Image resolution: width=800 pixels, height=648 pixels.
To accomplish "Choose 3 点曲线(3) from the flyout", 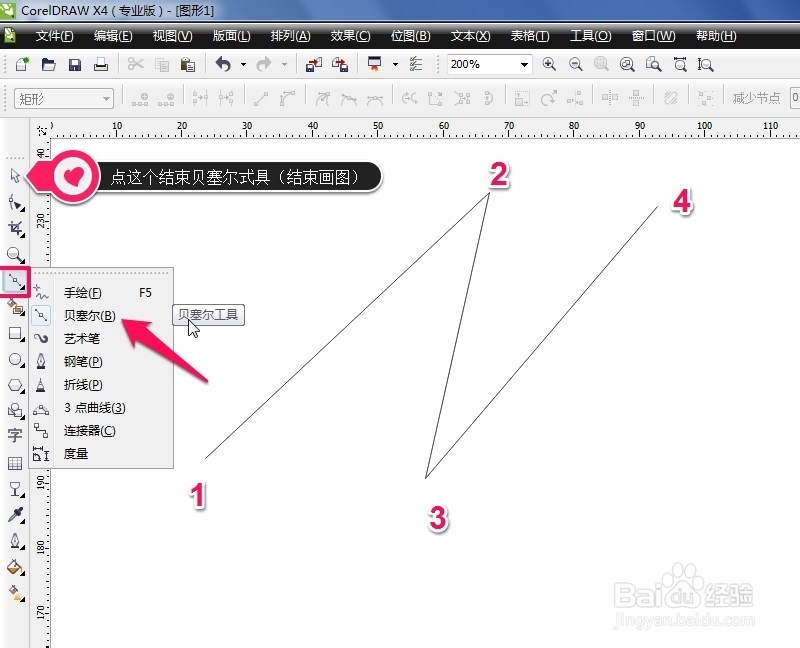I will pos(102,407).
